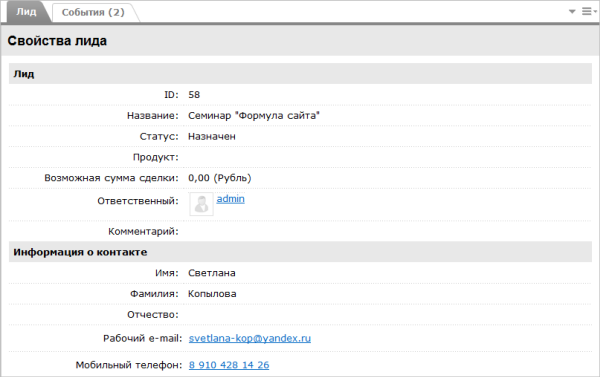Select the Лид section header
The height and width of the screenshot is (377, 600).
click(x=300, y=73)
